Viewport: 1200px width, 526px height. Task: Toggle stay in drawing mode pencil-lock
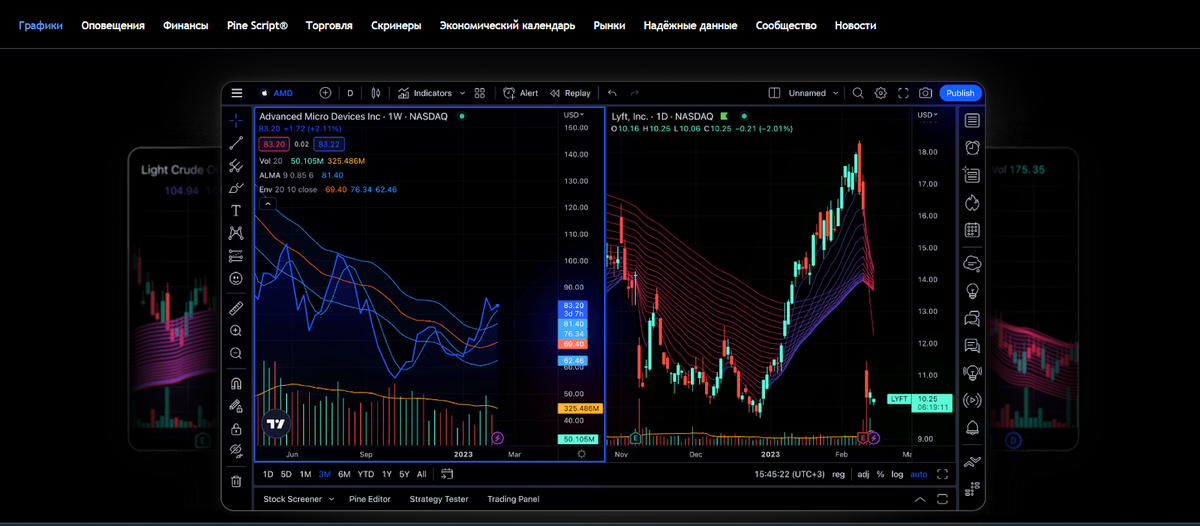pos(236,406)
